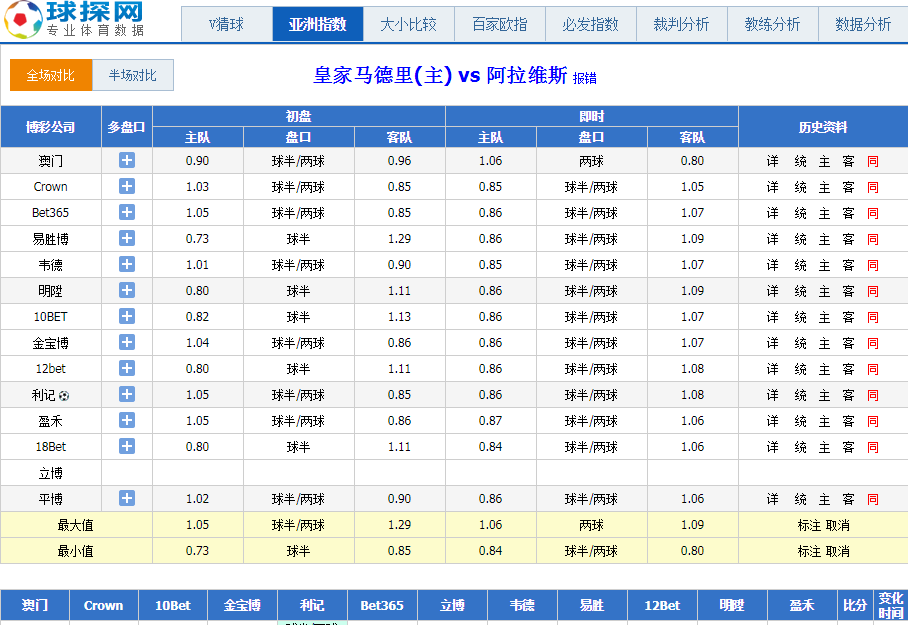Click 客 away link for 易胜博 row
This screenshot has width=908, height=625.
click(x=848, y=239)
